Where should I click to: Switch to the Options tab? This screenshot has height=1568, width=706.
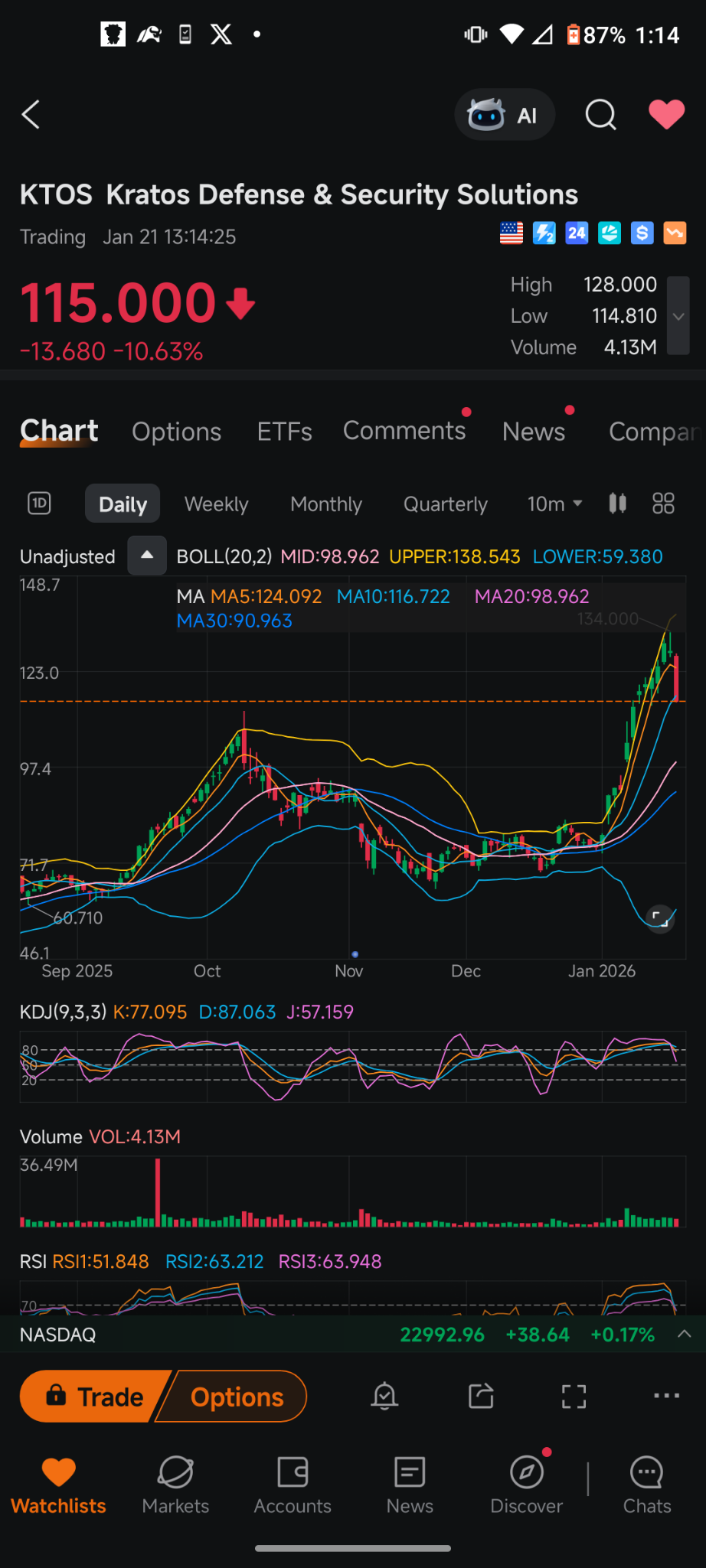(x=177, y=432)
